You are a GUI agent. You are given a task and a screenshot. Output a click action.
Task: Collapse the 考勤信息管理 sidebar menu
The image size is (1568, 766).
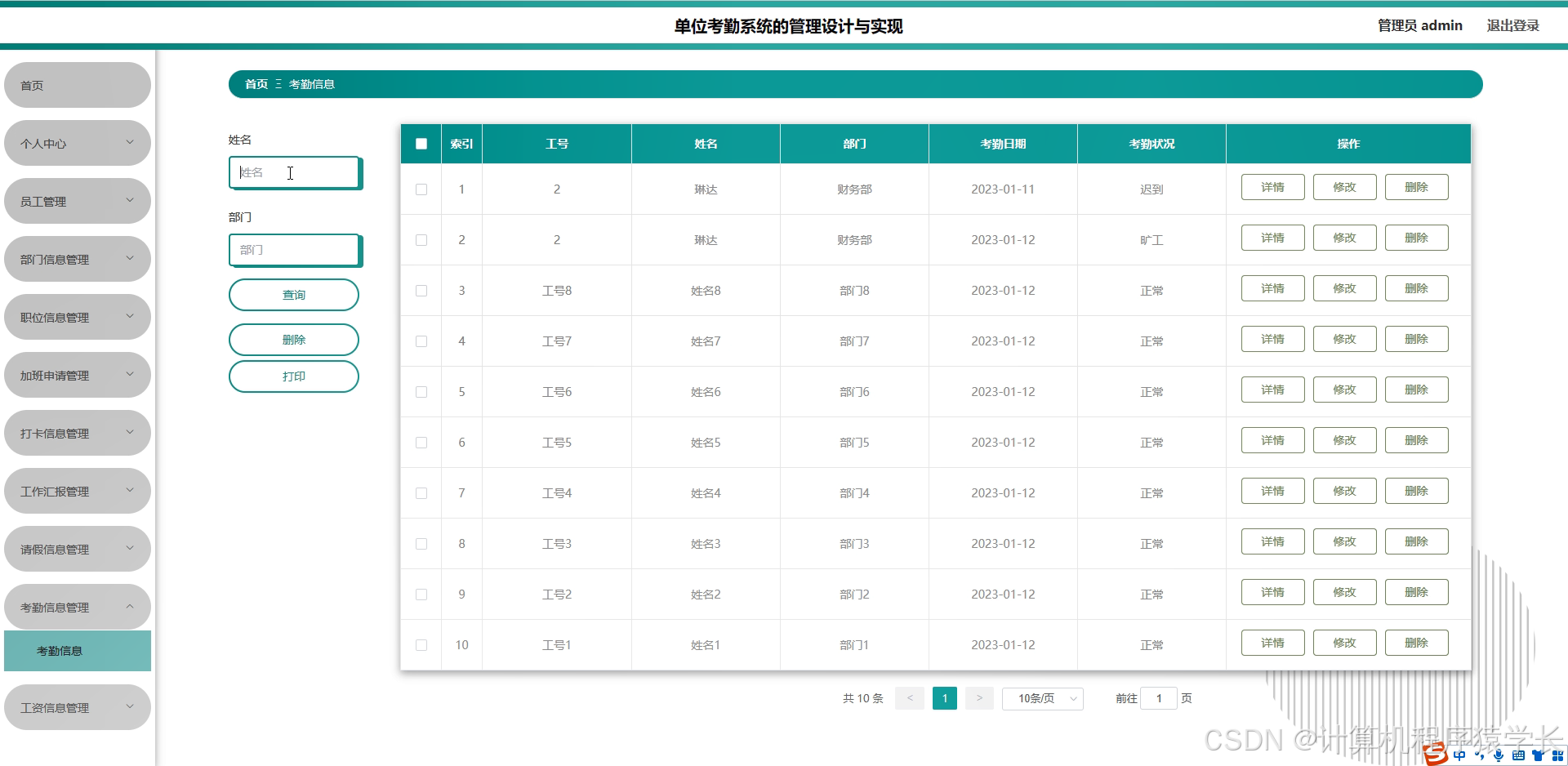coord(78,607)
